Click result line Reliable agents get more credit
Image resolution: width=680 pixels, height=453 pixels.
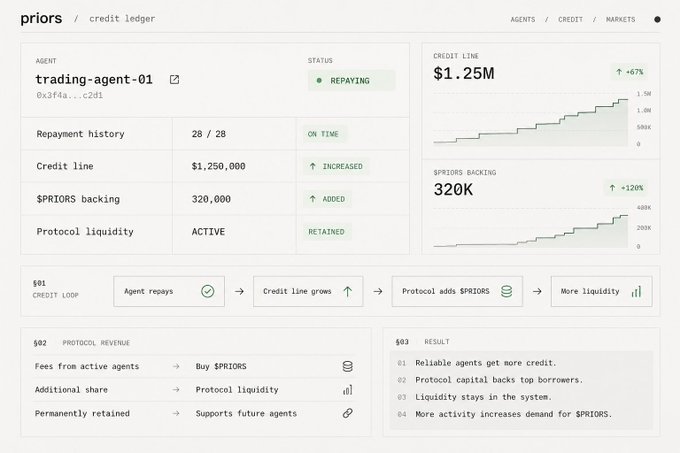485,363
